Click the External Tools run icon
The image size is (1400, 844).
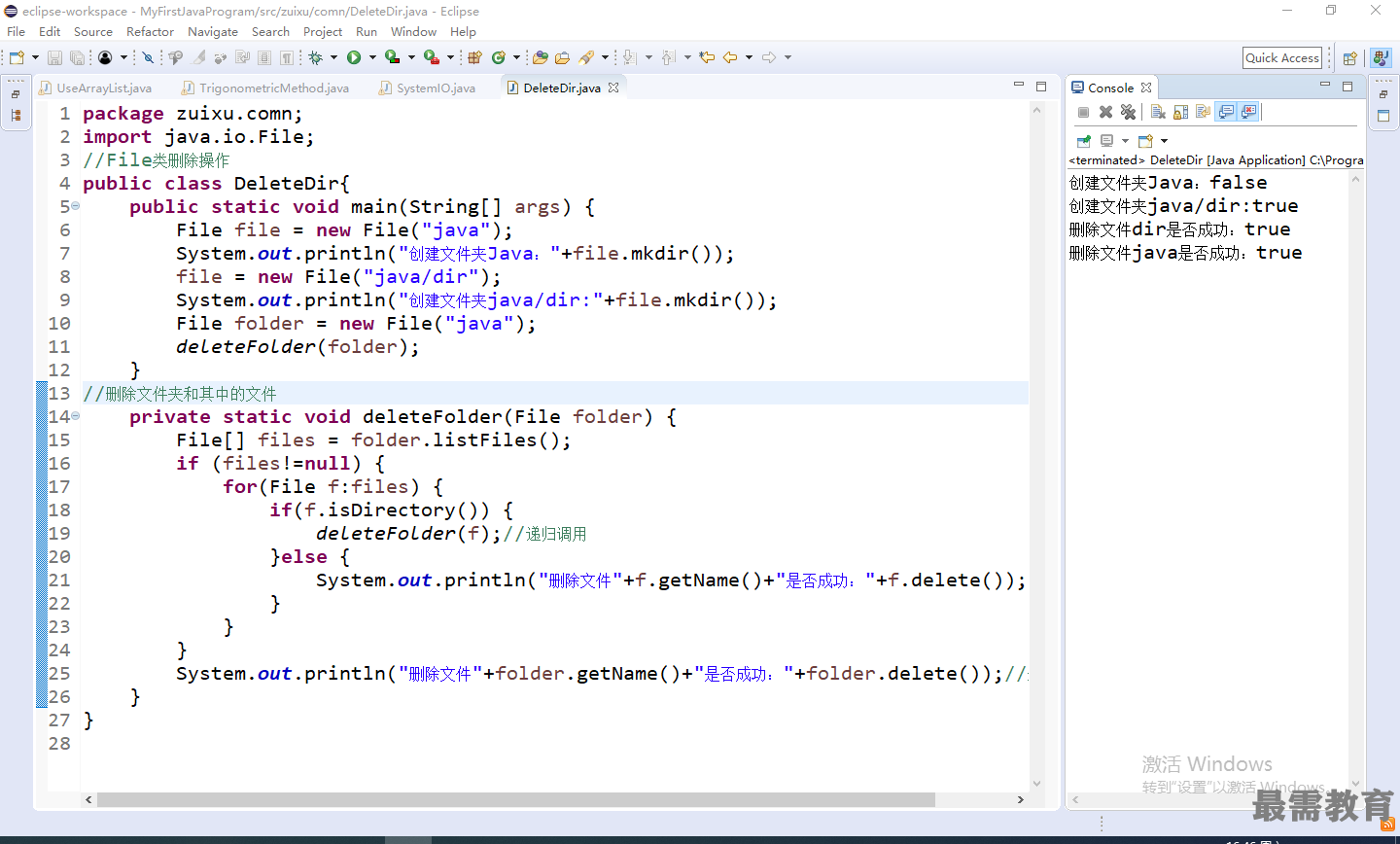pos(431,57)
